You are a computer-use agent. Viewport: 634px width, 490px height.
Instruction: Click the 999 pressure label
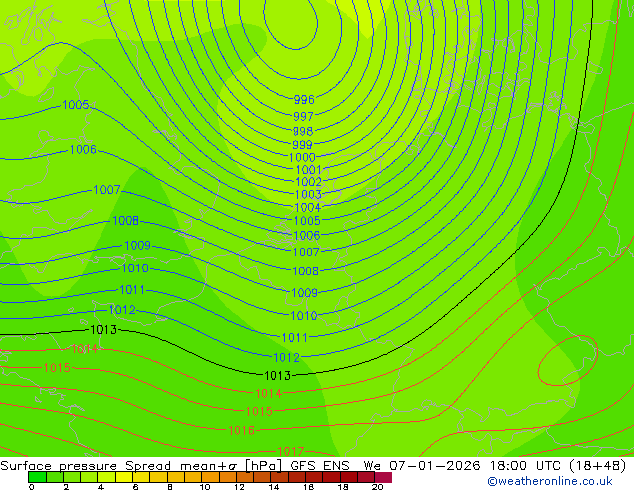pos(302,144)
